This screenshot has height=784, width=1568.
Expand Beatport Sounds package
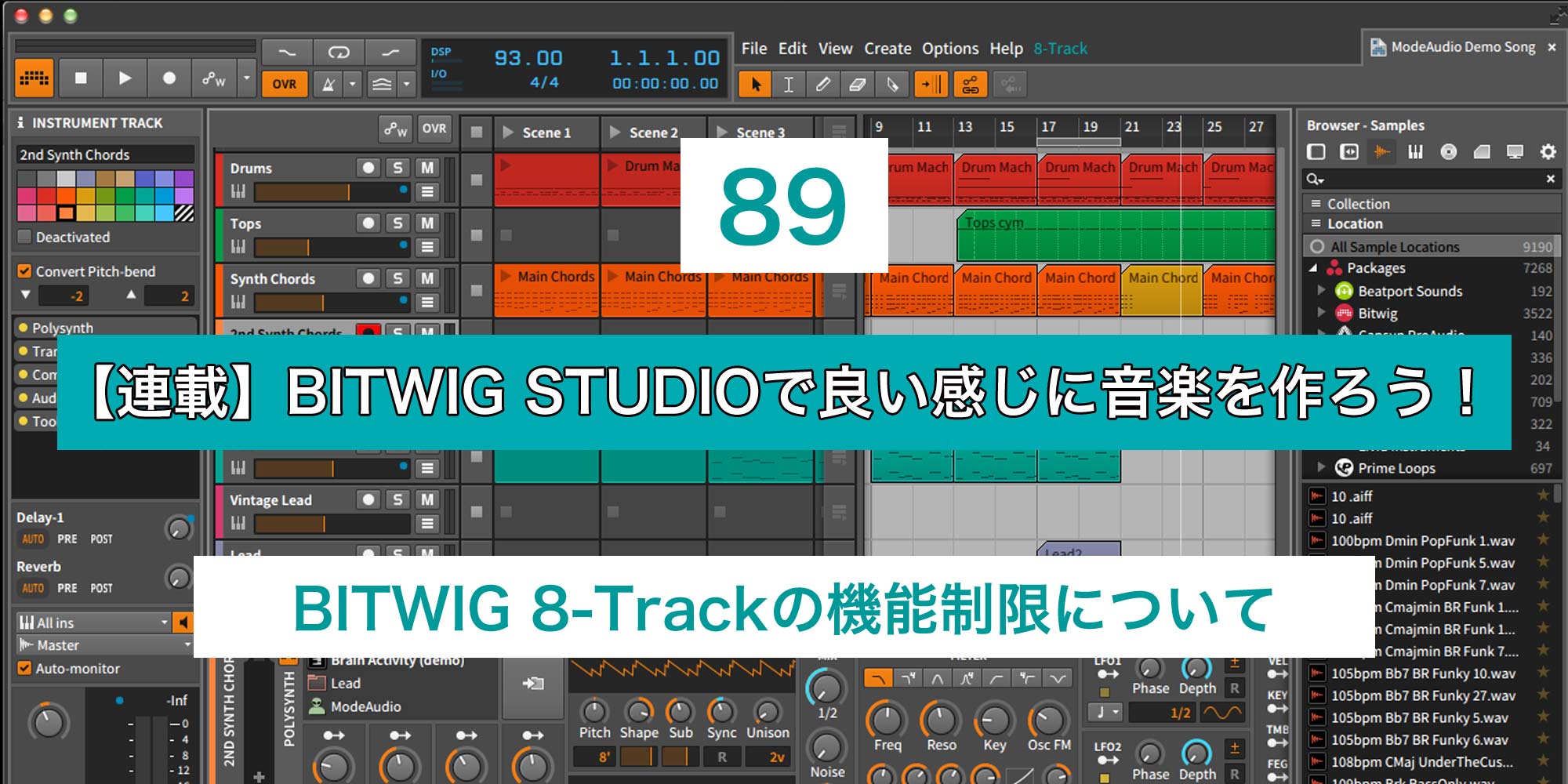coord(1321,291)
